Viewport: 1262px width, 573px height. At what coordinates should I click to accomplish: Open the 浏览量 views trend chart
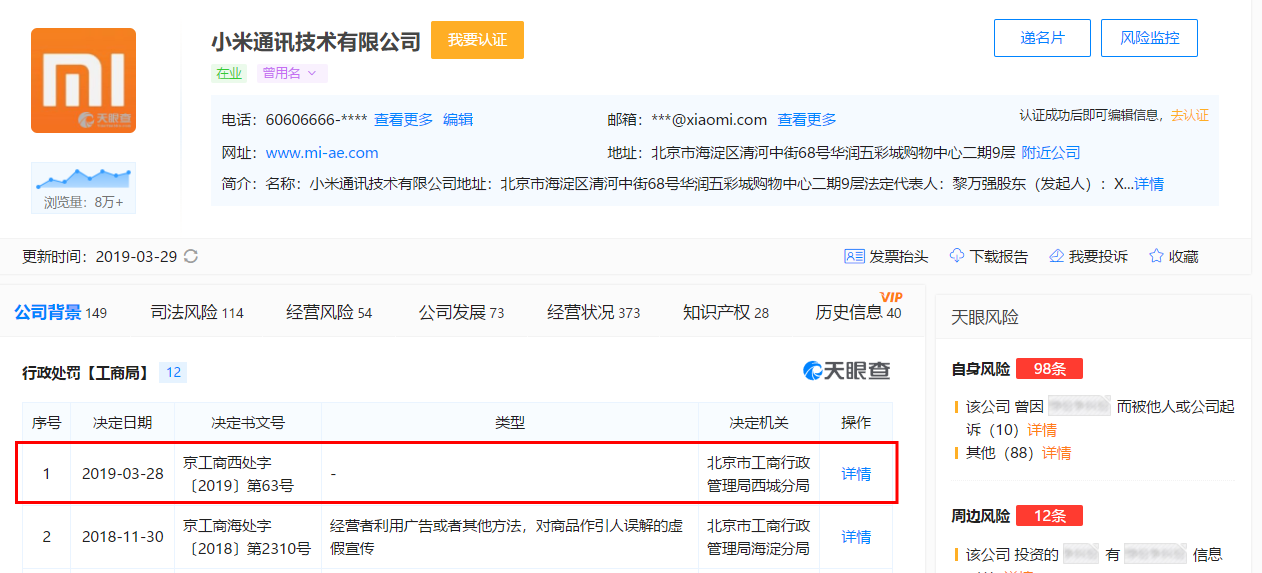pyautogui.click(x=83, y=188)
